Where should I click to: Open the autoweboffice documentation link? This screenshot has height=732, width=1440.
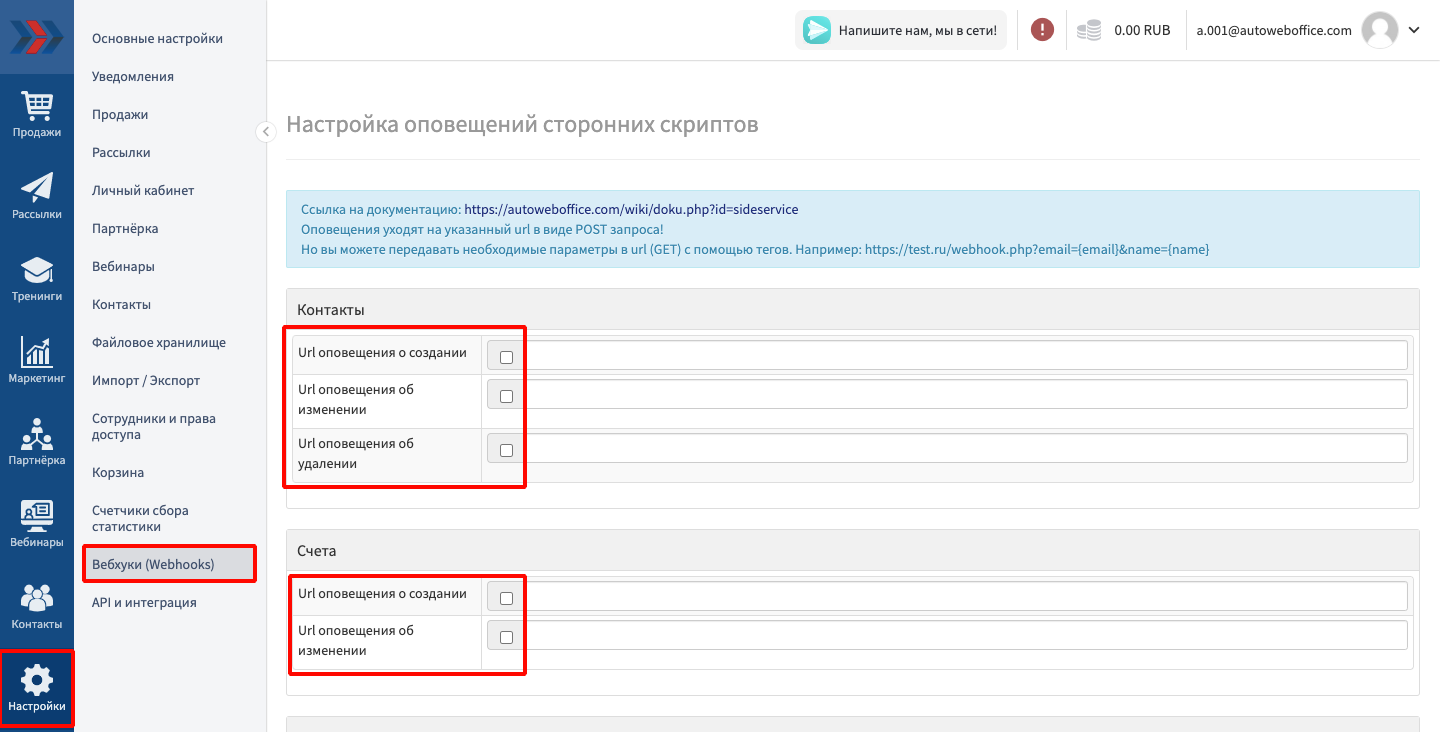(631, 210)
